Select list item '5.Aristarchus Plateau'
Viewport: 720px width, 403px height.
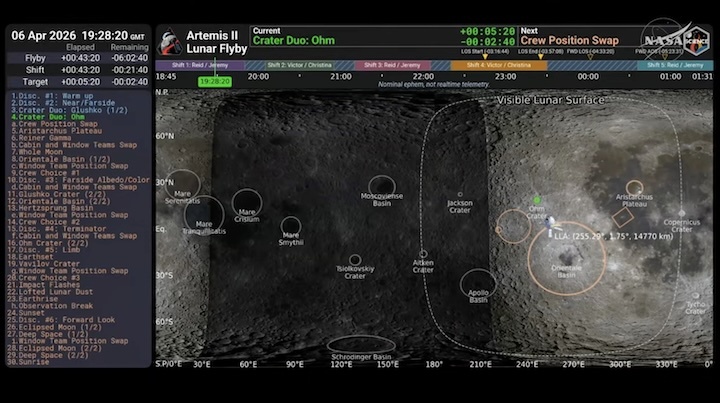tap(56, 131)
